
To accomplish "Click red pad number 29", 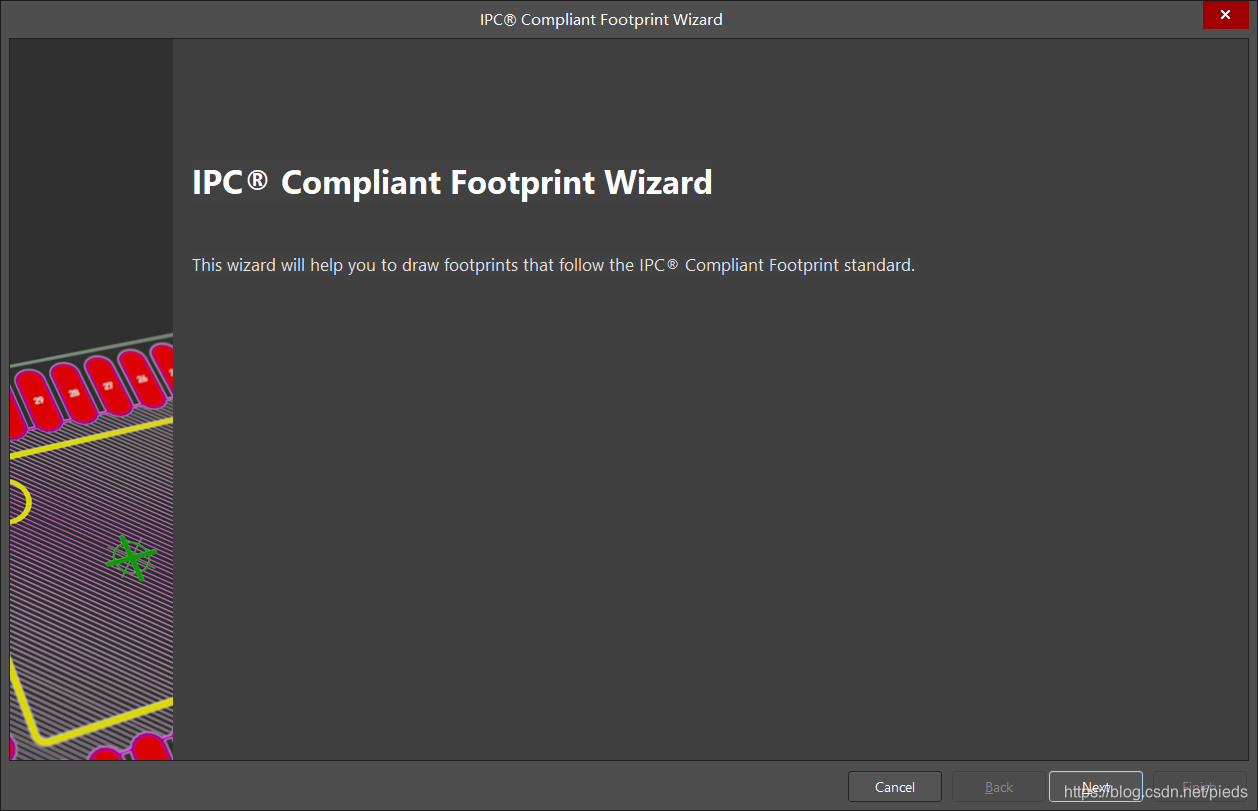I will point(38,400).
